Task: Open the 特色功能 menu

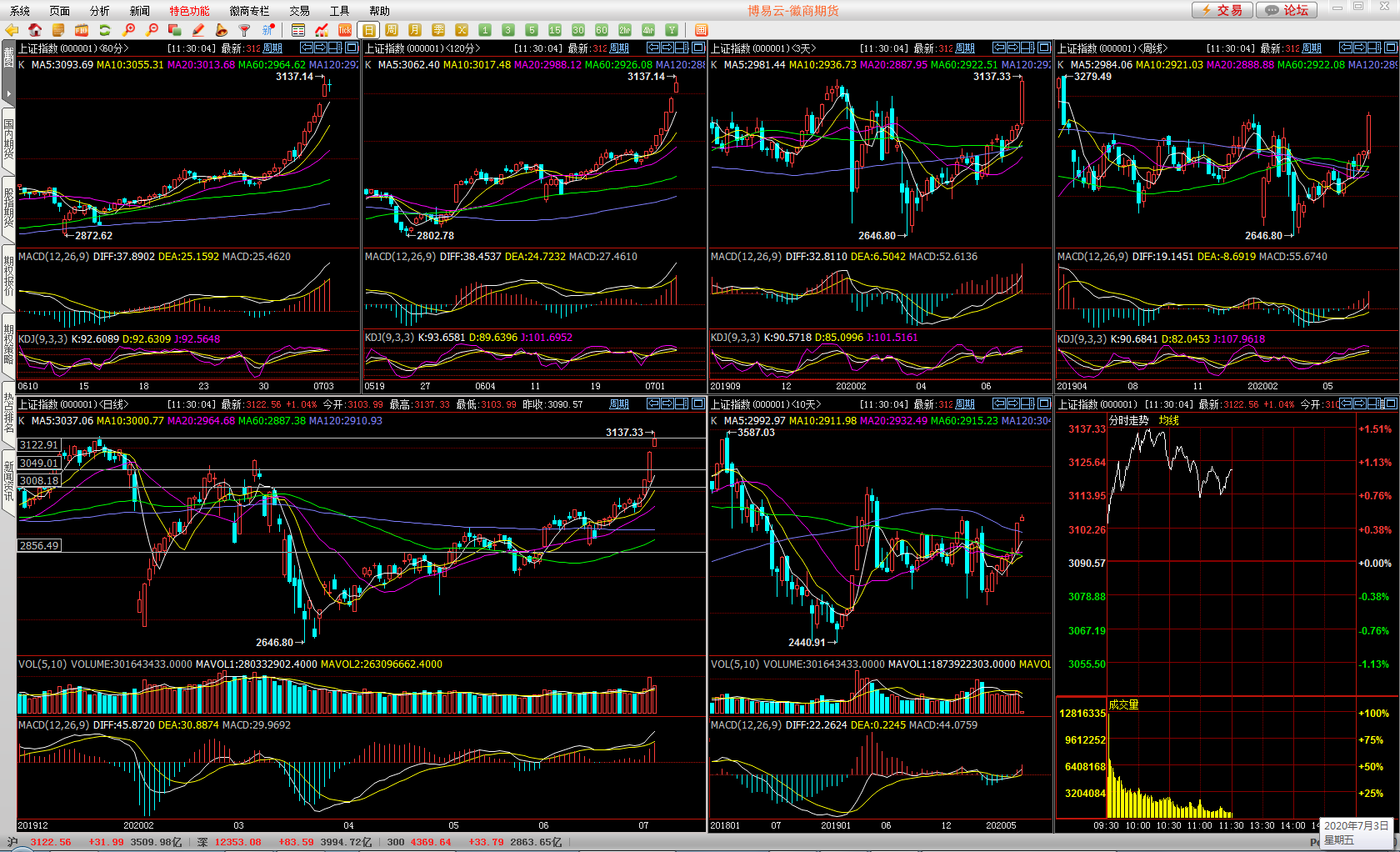Action: pyautogui.click(x=189, y=11)
